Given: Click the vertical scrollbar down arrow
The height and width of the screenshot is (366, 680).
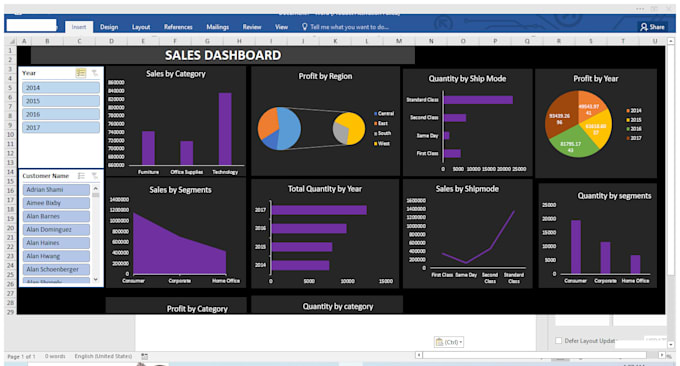Looking at the screenshot, I should click(671, 345).
